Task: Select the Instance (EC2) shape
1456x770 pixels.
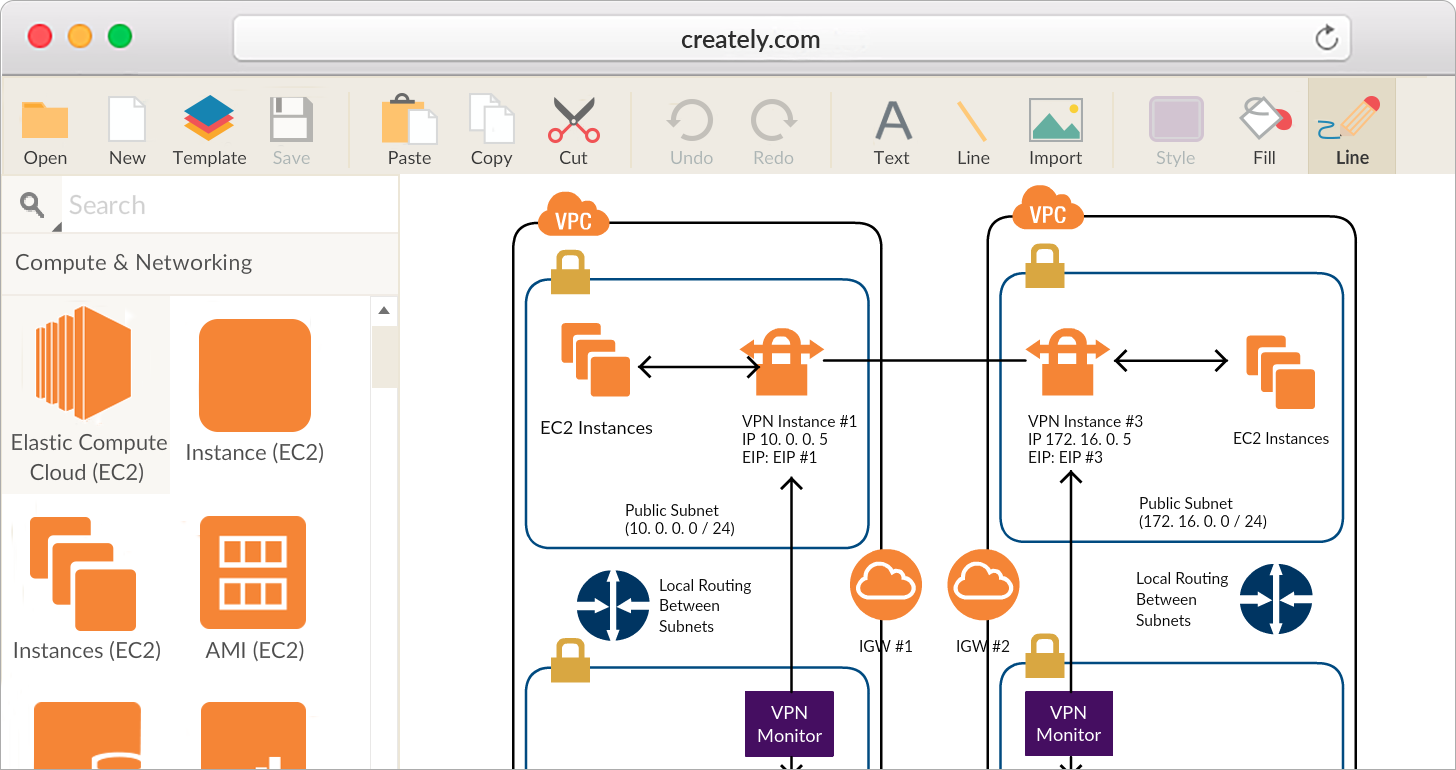Action: click(x=254, y=376)
